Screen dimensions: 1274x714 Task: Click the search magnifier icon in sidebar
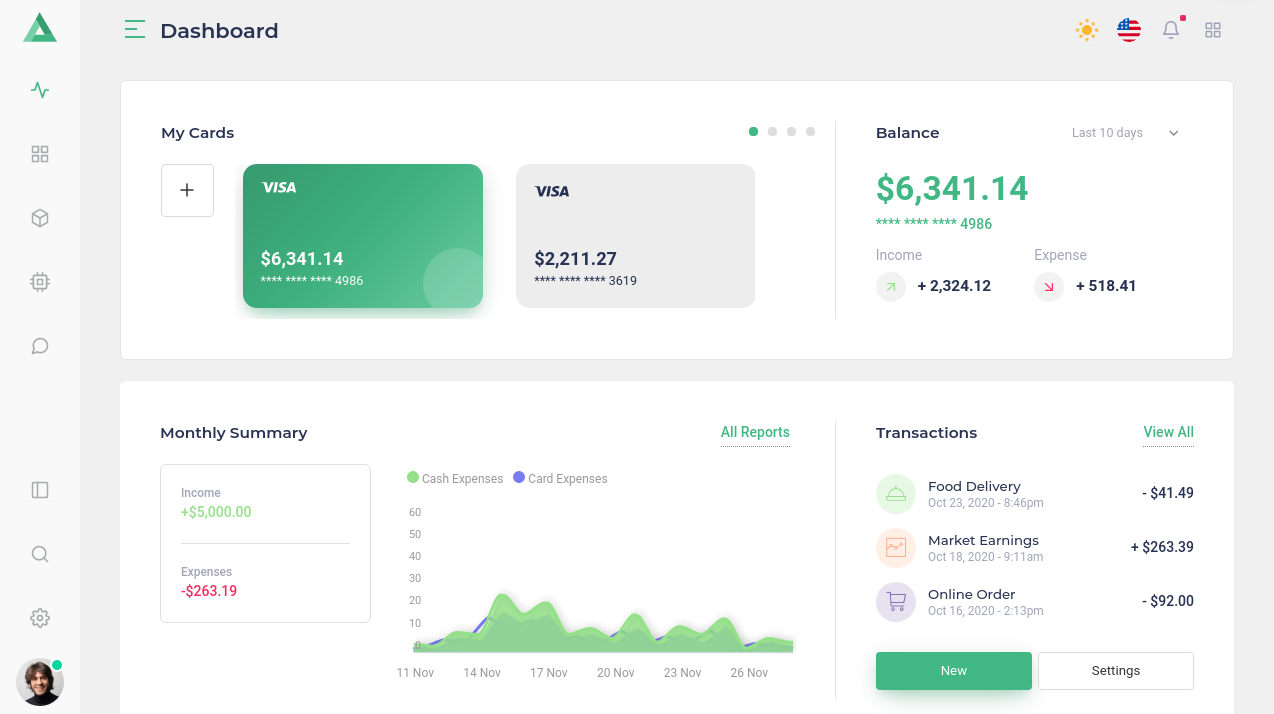tap(40, 554)
